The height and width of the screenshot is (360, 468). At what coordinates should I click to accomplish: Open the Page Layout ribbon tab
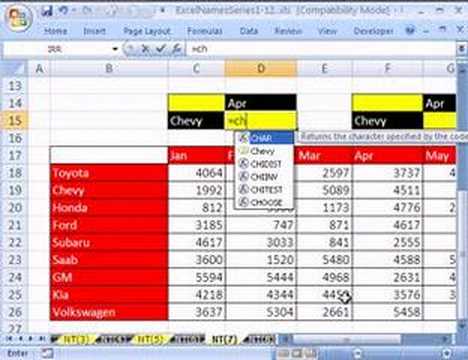pos(147,31)
